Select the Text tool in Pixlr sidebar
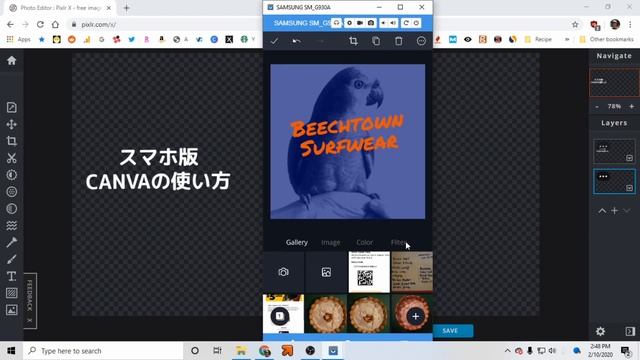Image resolution: width=640 pixels, height=360 pixels. [11, 276]
